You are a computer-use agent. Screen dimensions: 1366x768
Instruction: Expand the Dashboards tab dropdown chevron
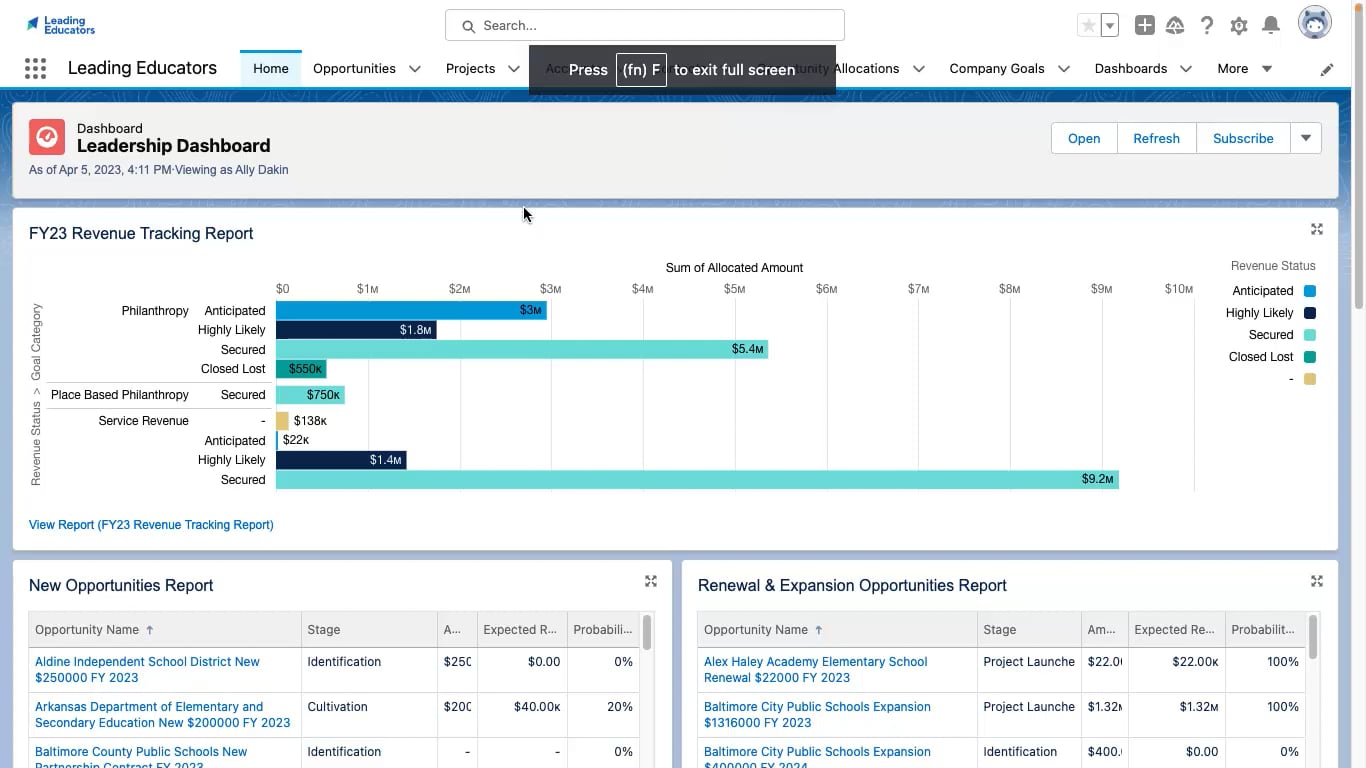coord(1186,69)
